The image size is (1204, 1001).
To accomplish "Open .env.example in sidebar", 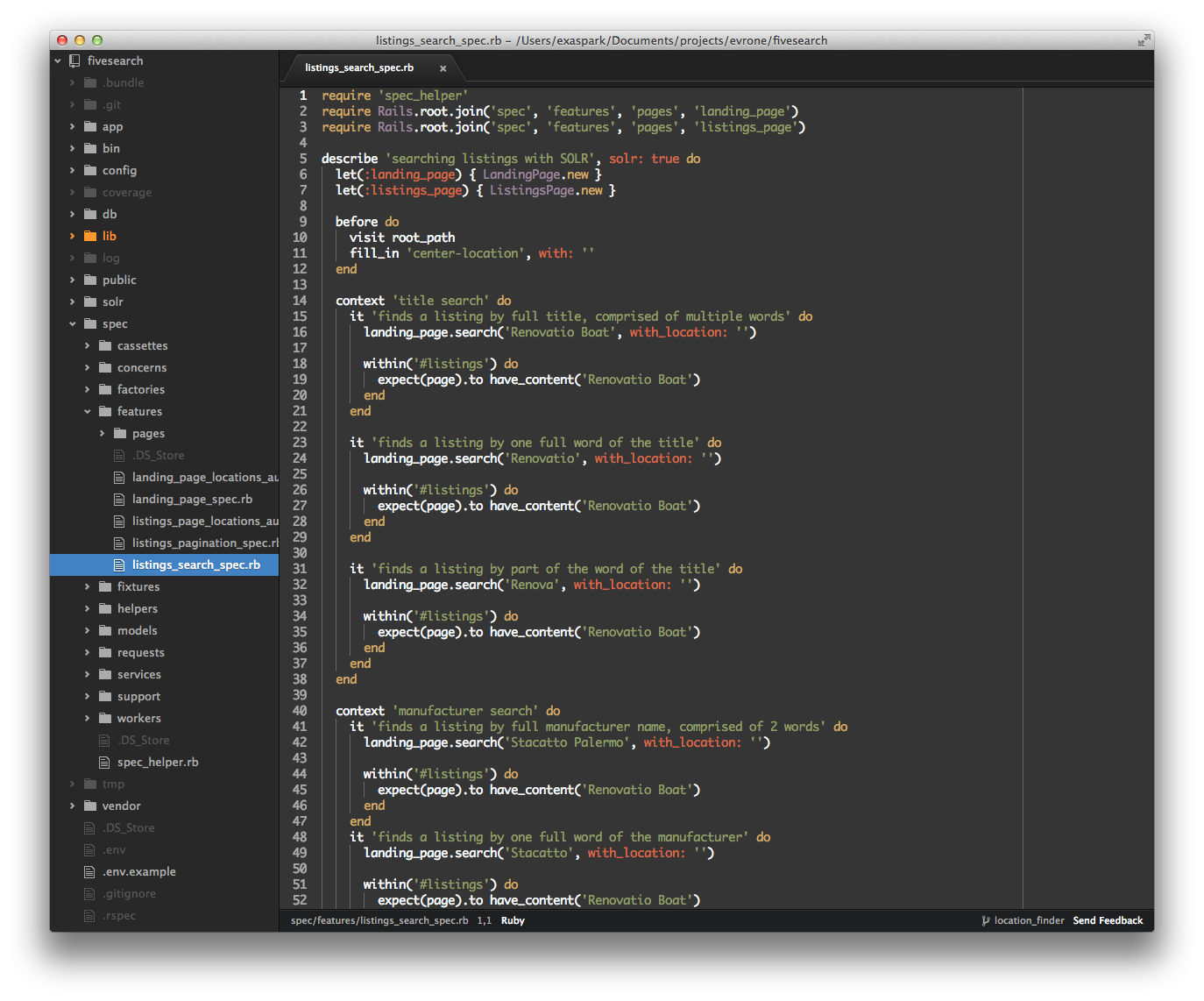I will click(138, 871).
